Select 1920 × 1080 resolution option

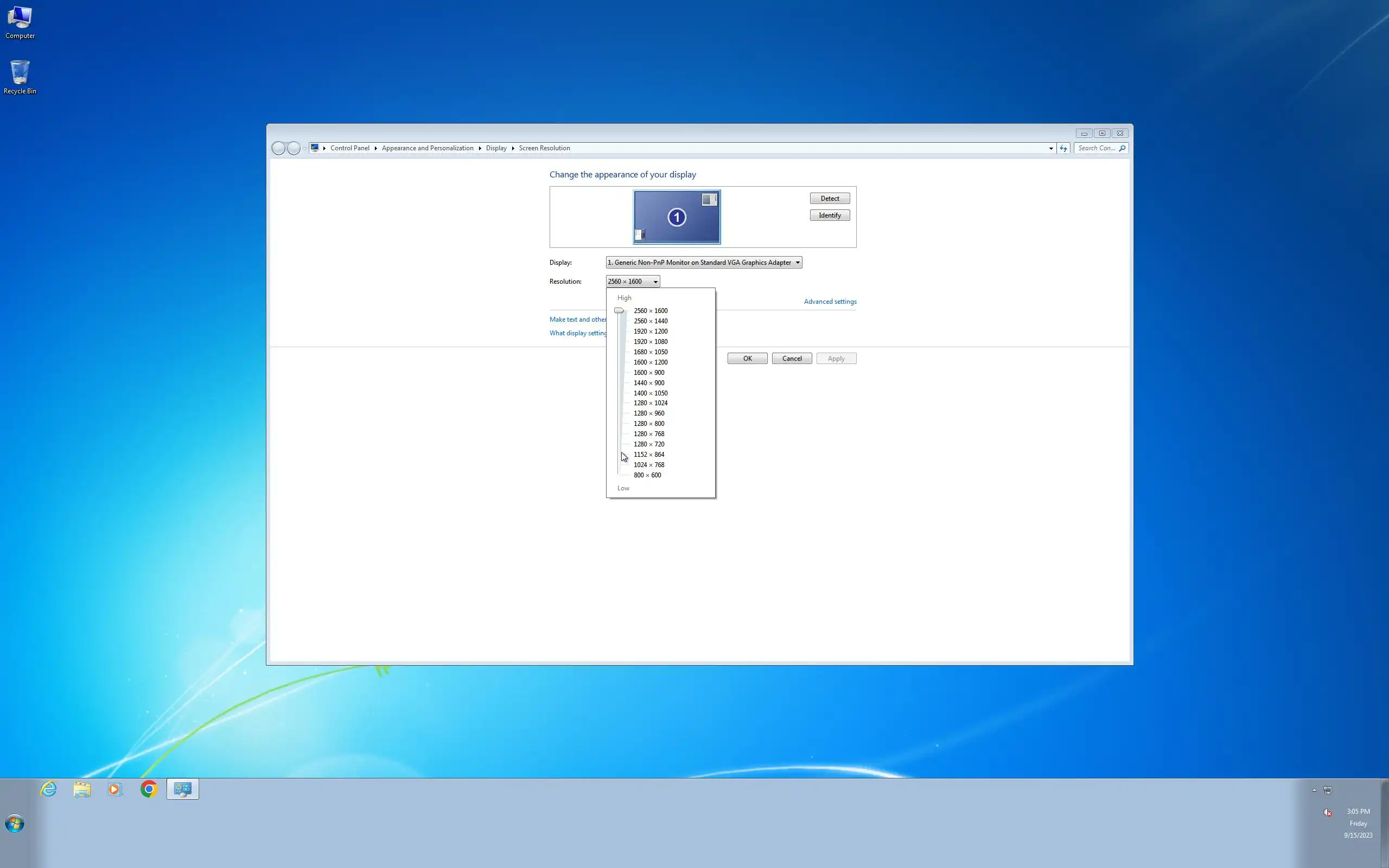pos(651,342)
